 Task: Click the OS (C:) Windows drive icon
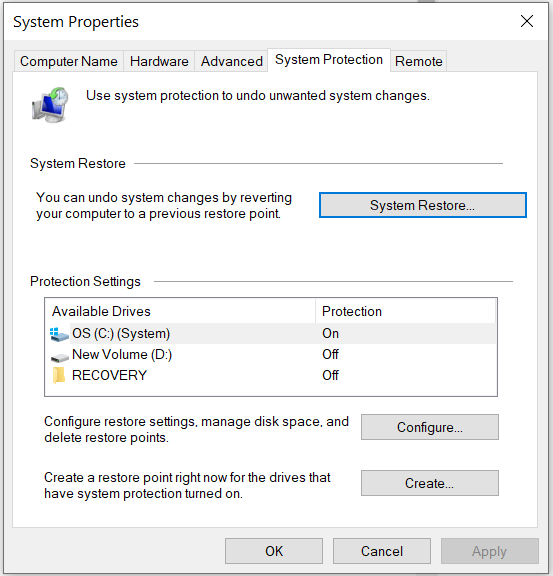[x=59, y=334]
